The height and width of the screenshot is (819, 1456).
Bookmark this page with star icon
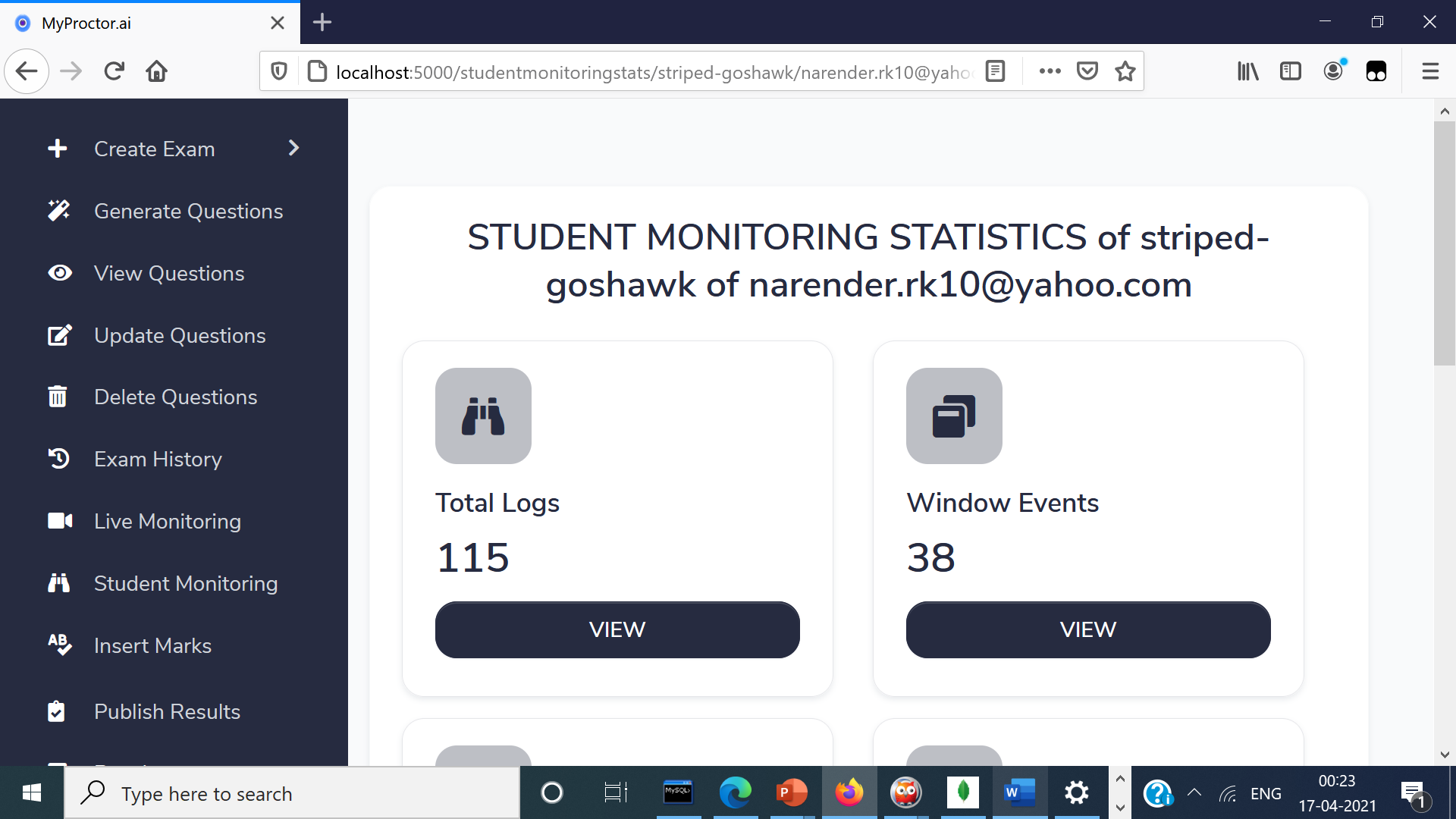pos(1125,71)
